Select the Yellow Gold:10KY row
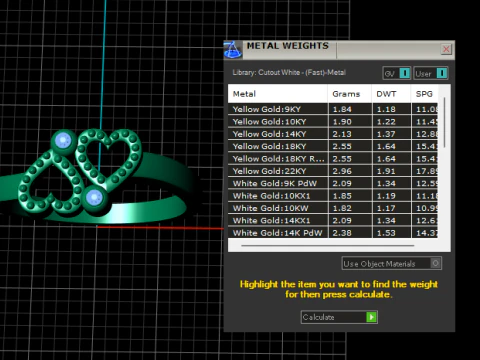480x360 pixels. [x=333, y=121]
